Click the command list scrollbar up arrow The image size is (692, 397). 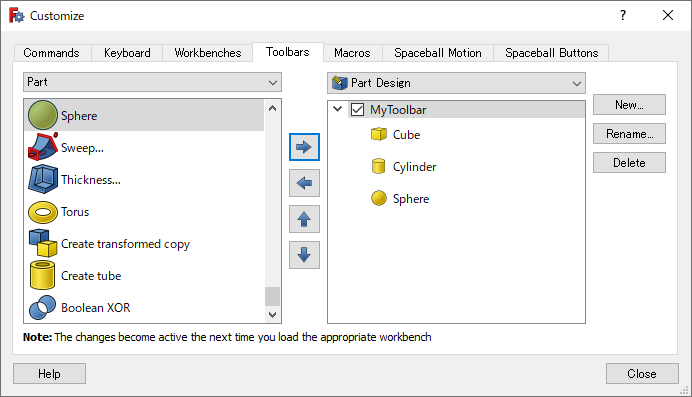pos(272,108)
